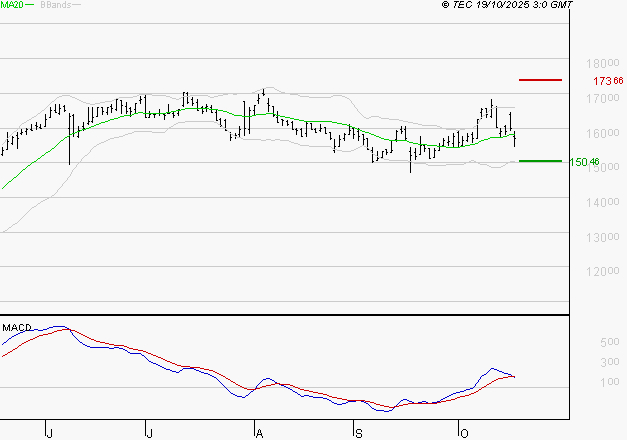The height and width of the screenshot is (440, 627).
Task: Click the 18000 price axis label
Action: (603, 63)
